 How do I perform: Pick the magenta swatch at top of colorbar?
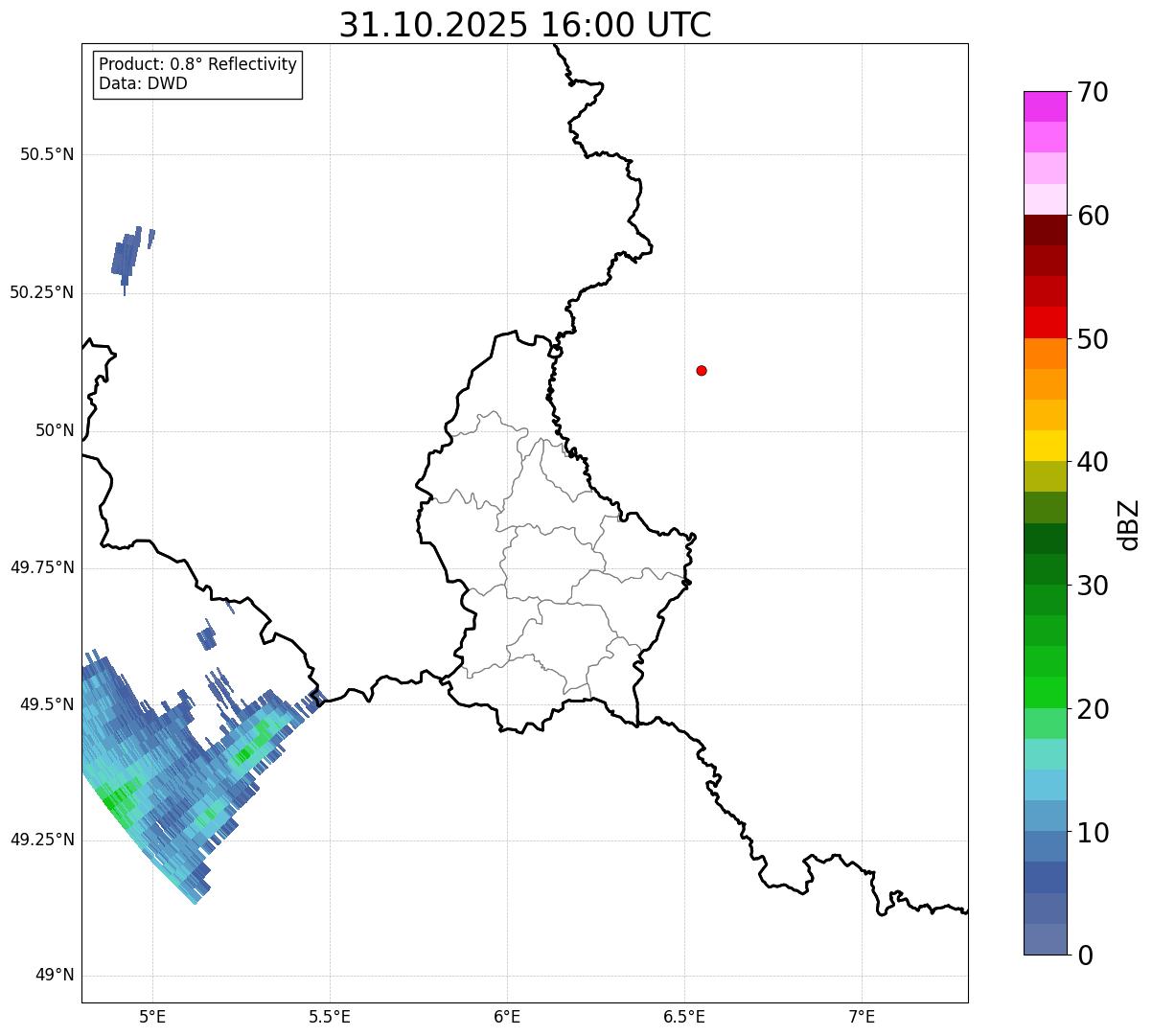pyautogui.click(x=1045, y=106)
